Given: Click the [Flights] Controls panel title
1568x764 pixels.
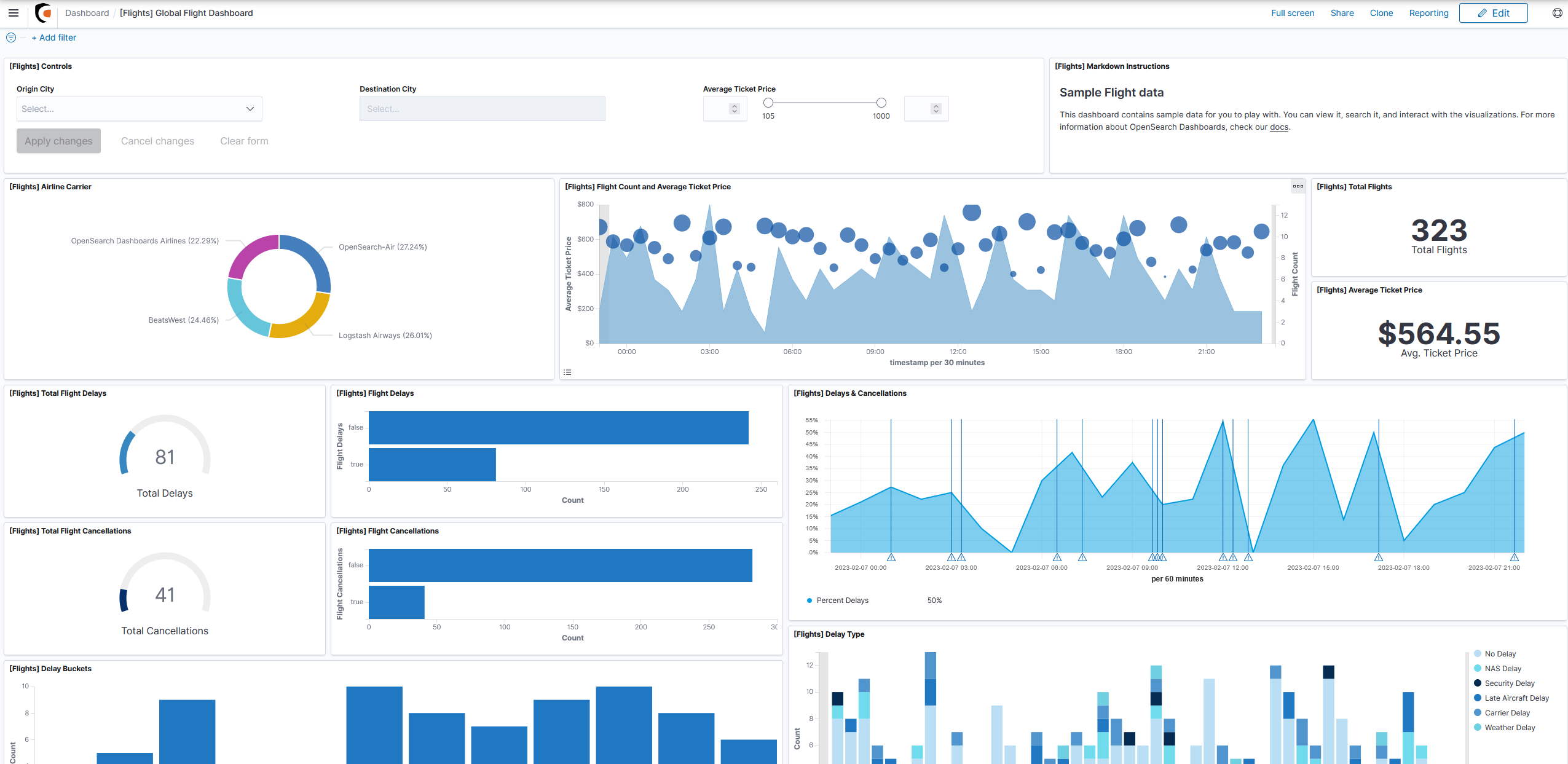Looking at the screenshot, I should click(x=41, y=66).
